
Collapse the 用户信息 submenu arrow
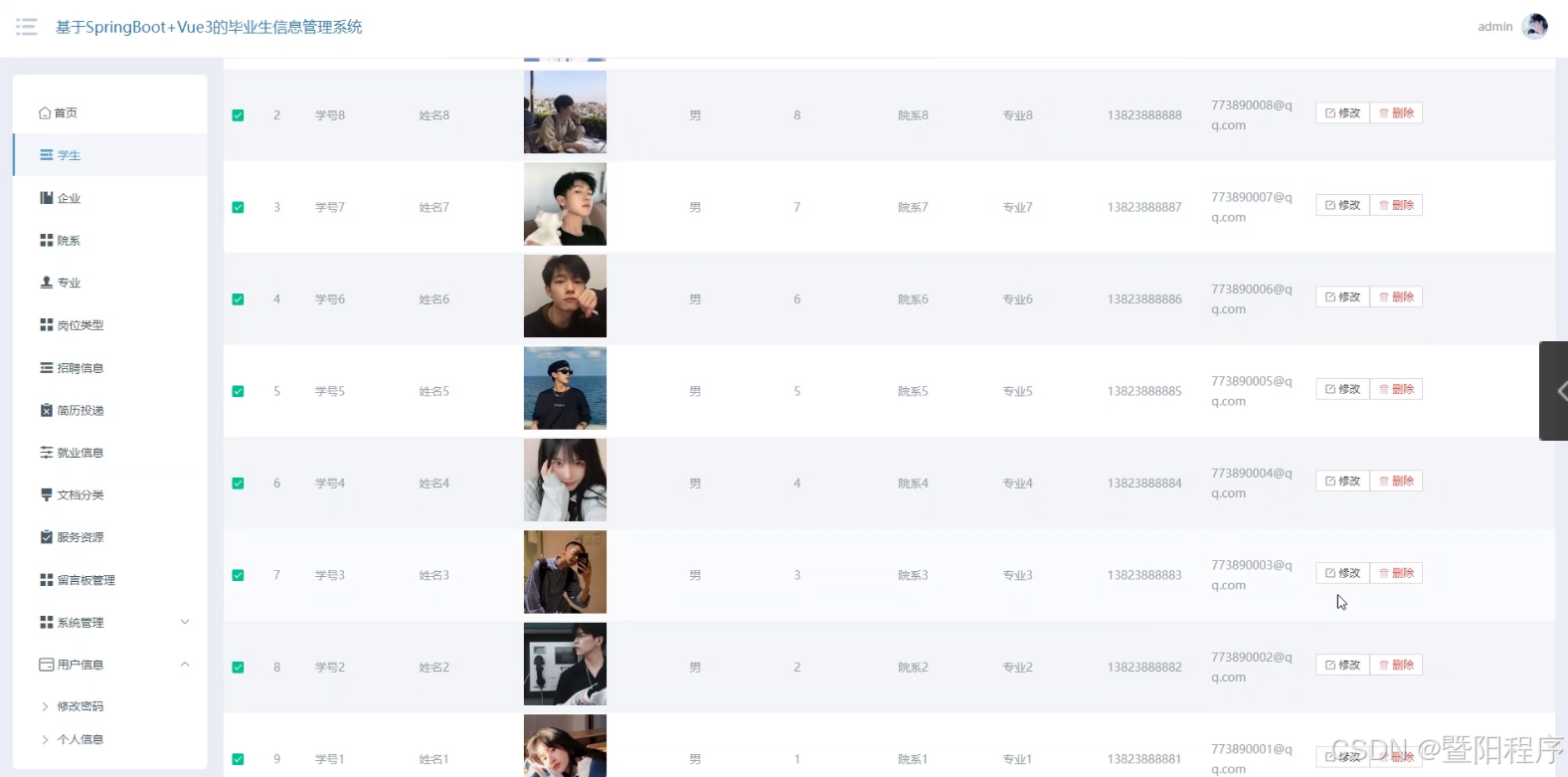coord(185,665)
